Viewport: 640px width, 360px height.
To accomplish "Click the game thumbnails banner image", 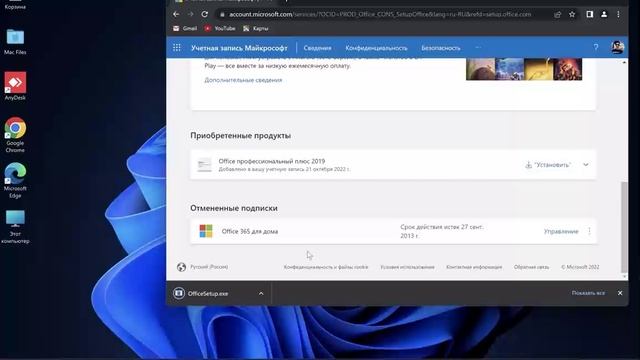I will coord(524,69).
